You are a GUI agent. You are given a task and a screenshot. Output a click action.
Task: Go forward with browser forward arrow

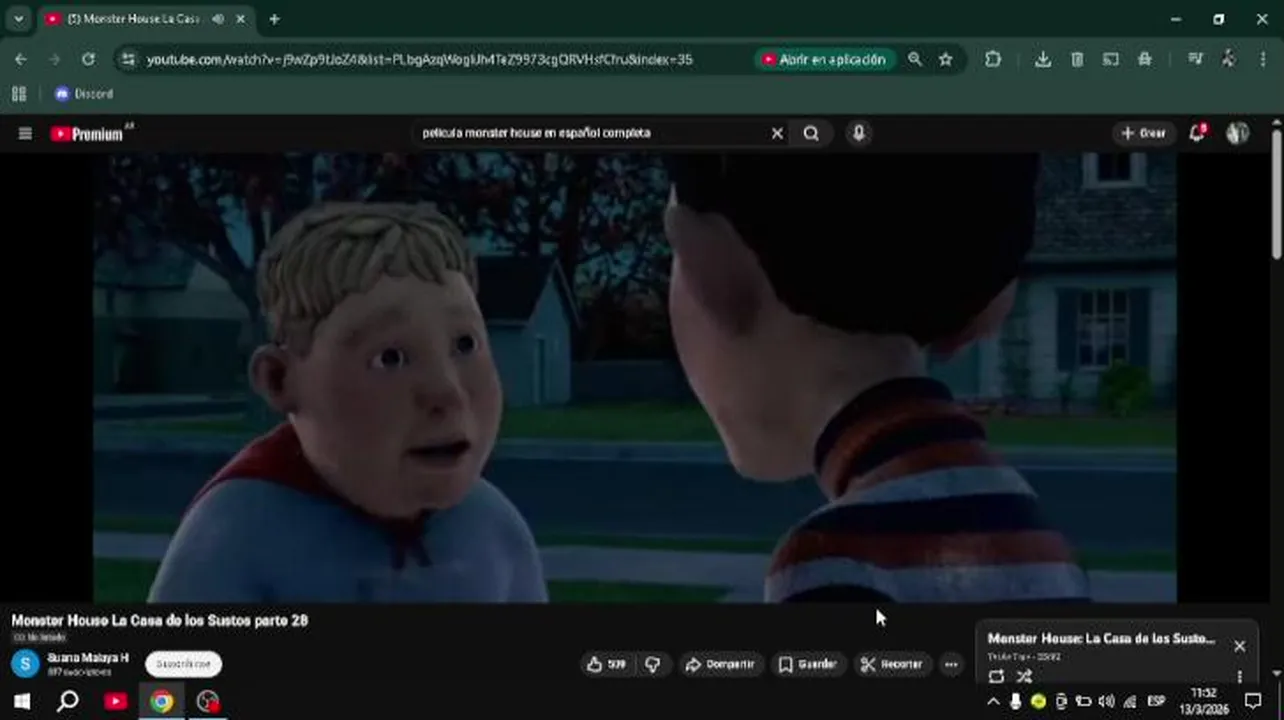(x=55, y=60)
